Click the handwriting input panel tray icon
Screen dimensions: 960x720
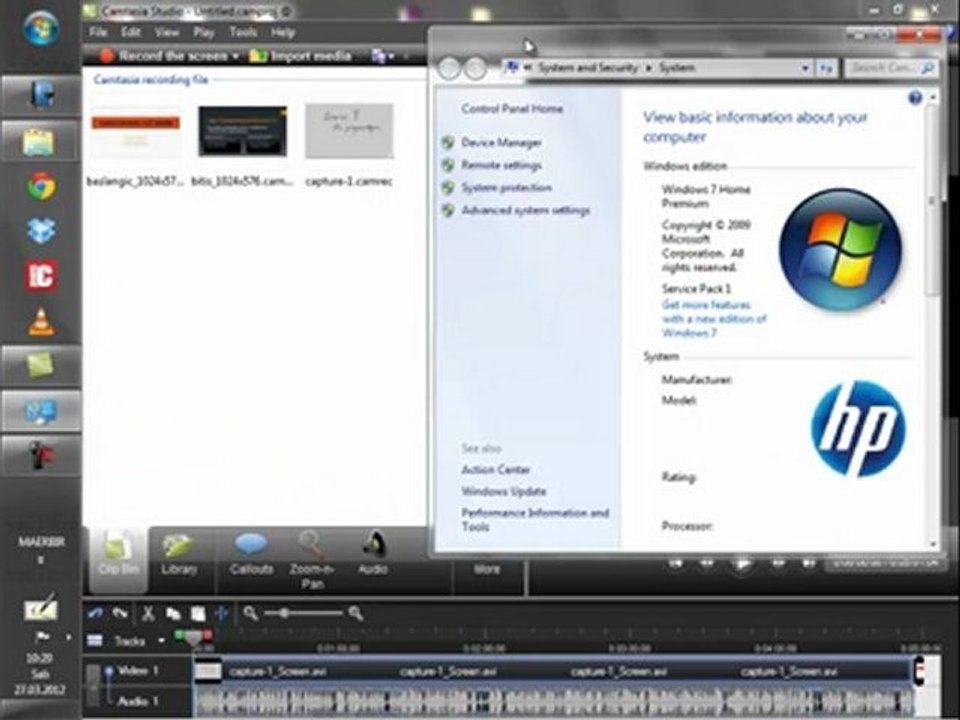coord(40,608)
